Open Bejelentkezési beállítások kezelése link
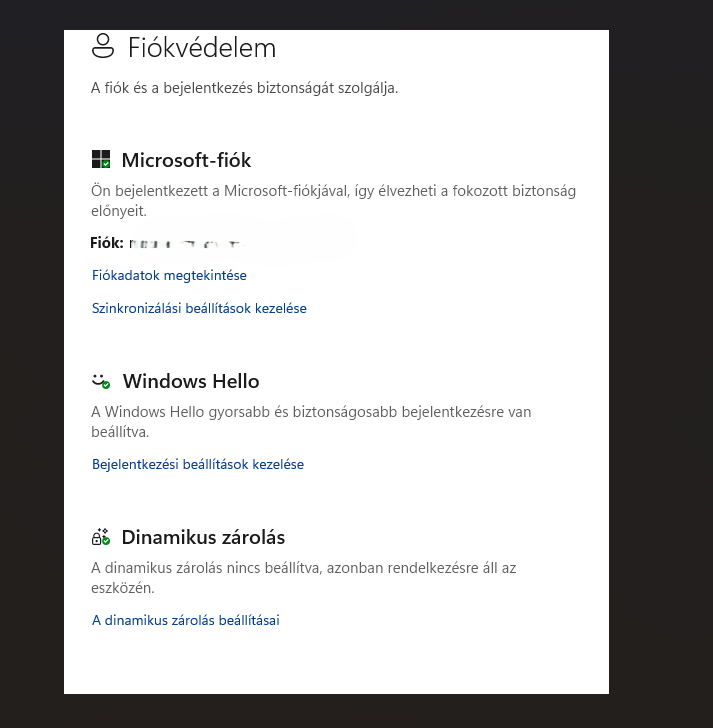 pyautogui.click(x=198, y=464)
